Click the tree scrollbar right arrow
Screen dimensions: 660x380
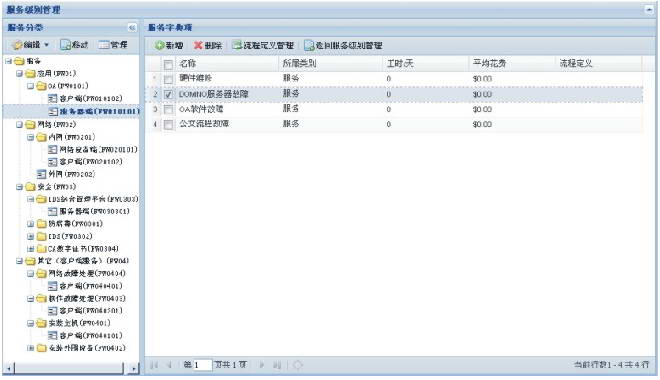(x=133, y=369)
